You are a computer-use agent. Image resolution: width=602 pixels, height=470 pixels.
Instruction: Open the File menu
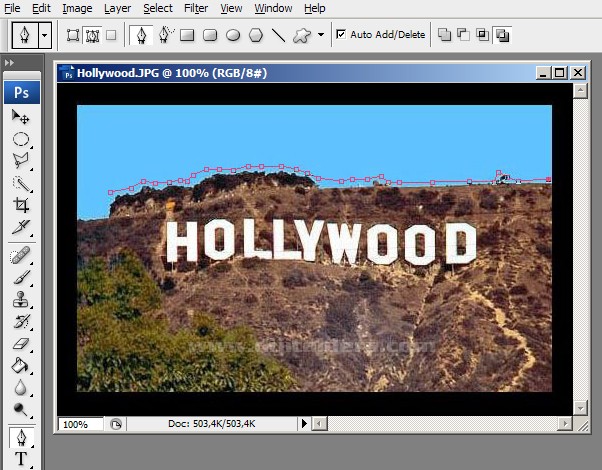click(12, 8)
